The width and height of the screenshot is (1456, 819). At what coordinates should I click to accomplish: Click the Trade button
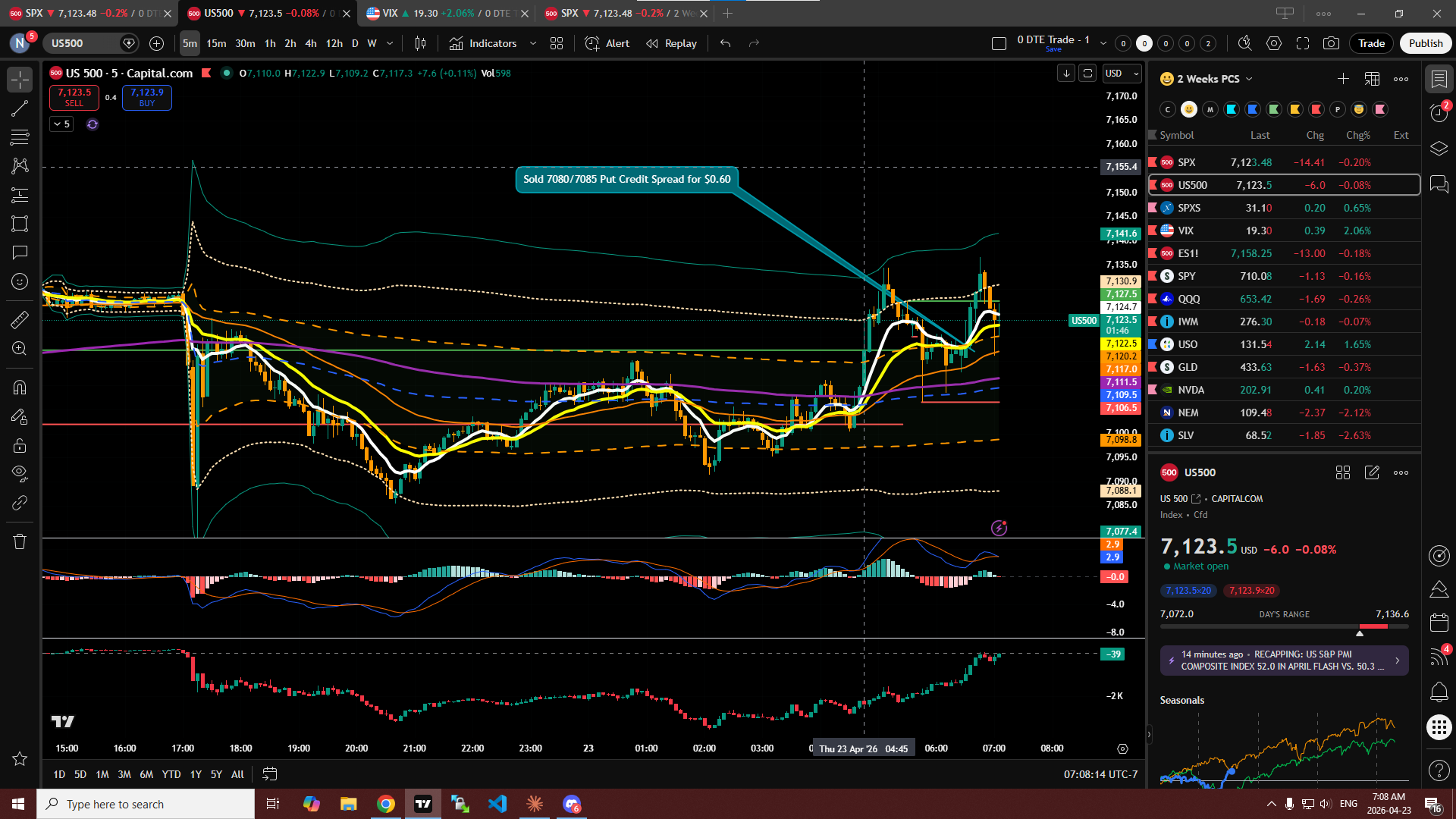[1370, 43]
